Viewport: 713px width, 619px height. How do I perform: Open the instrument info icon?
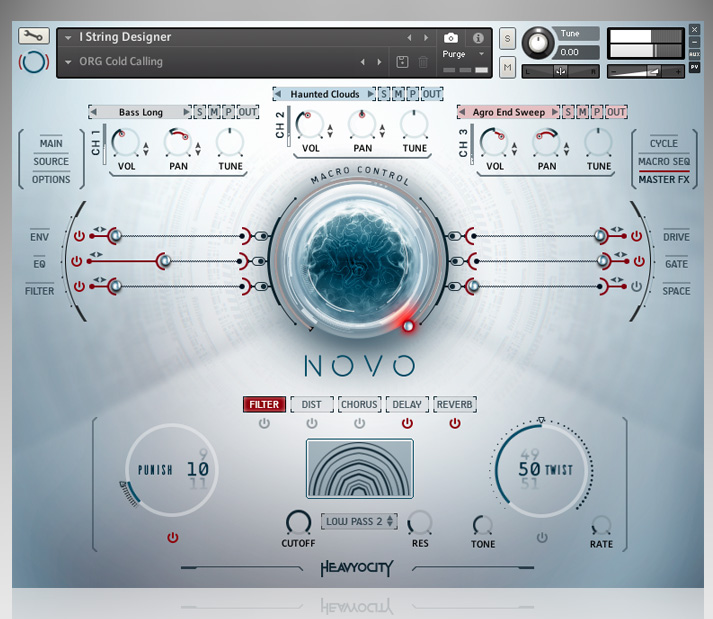pos(478,38)
